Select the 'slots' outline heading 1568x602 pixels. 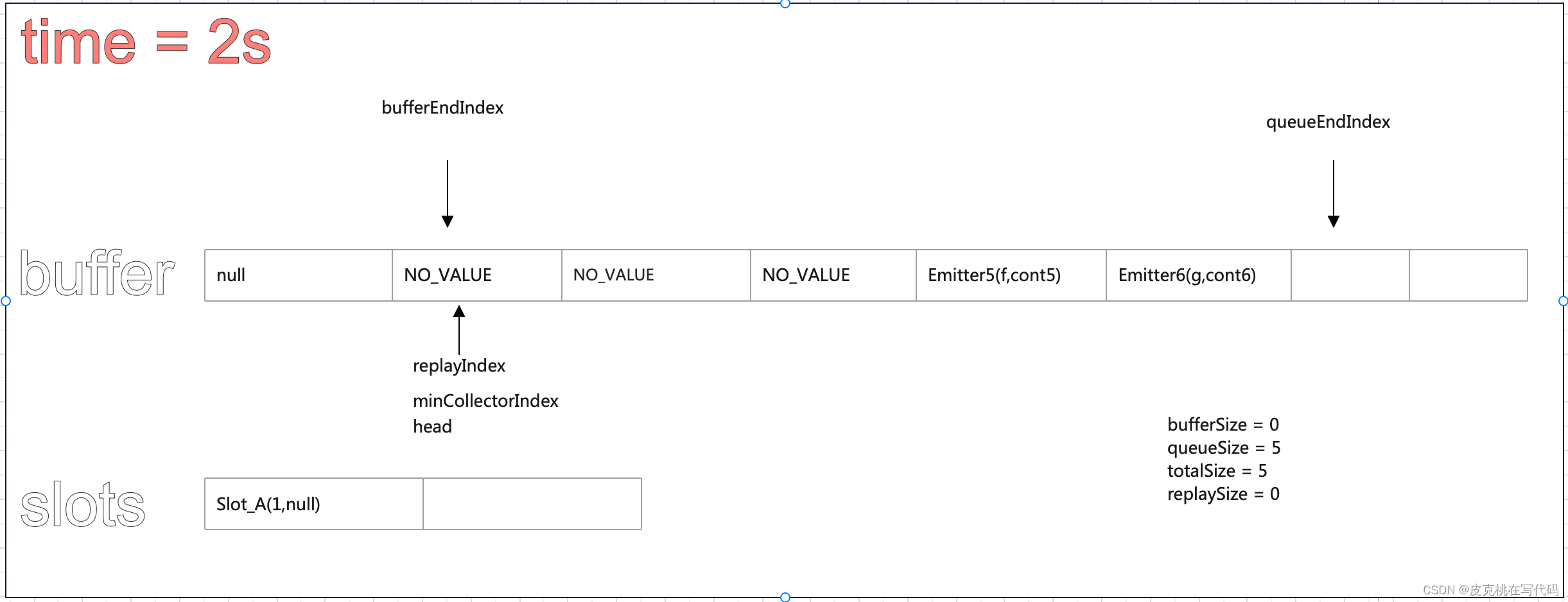pyautogui.click(x=83, y=505)
